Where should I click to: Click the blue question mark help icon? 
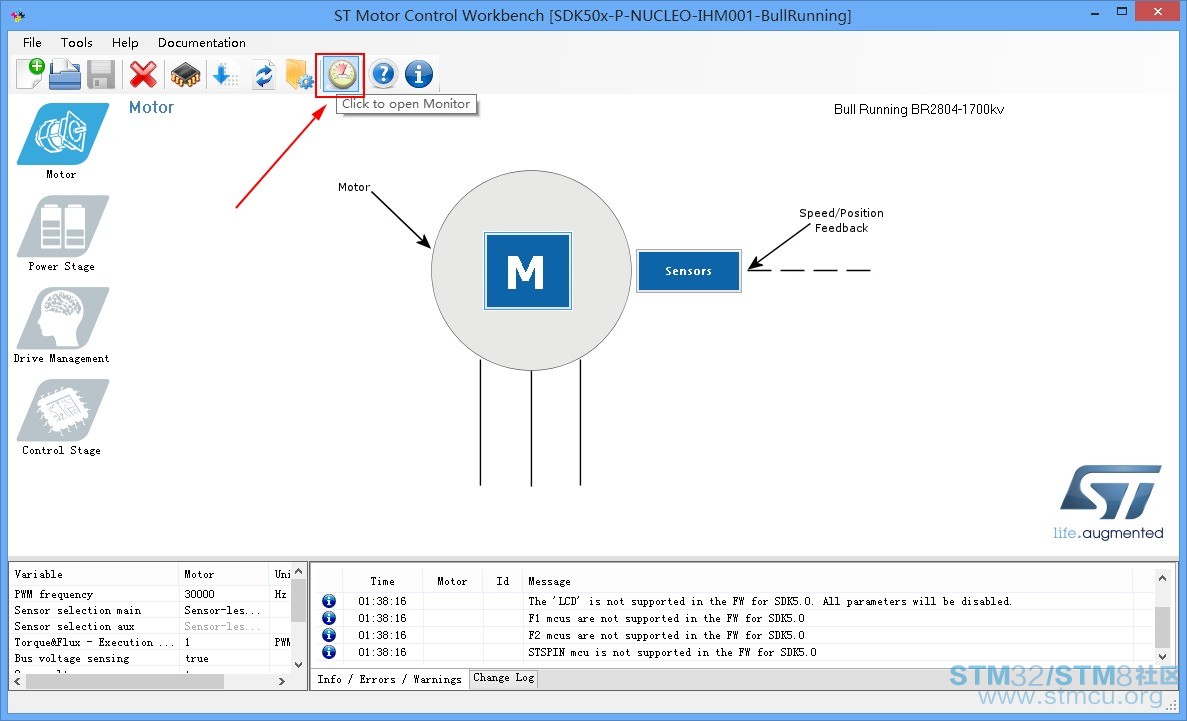coord(384,74)
